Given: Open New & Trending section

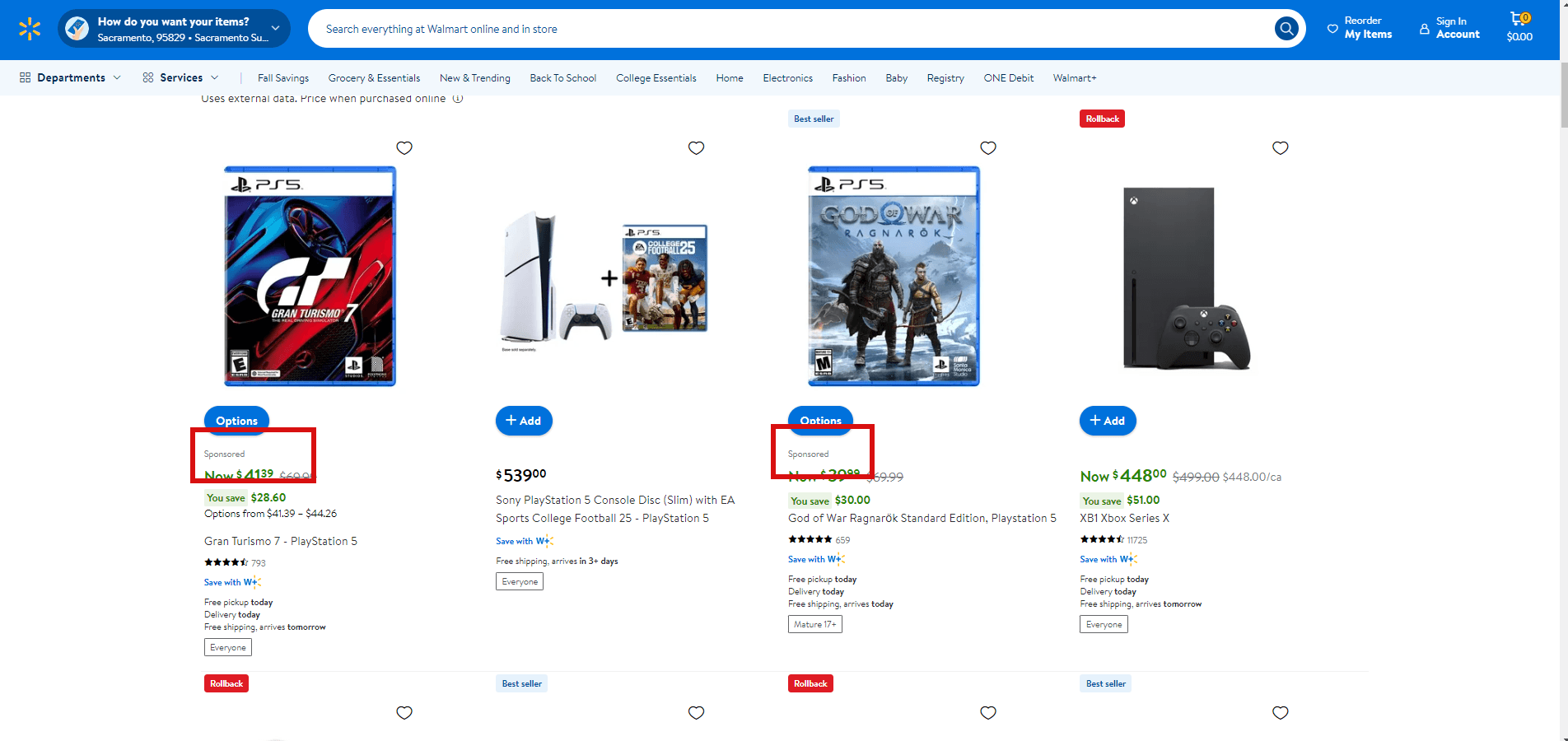Looking at the screenshot, I should pyautogui.click(x=475, y=78).
